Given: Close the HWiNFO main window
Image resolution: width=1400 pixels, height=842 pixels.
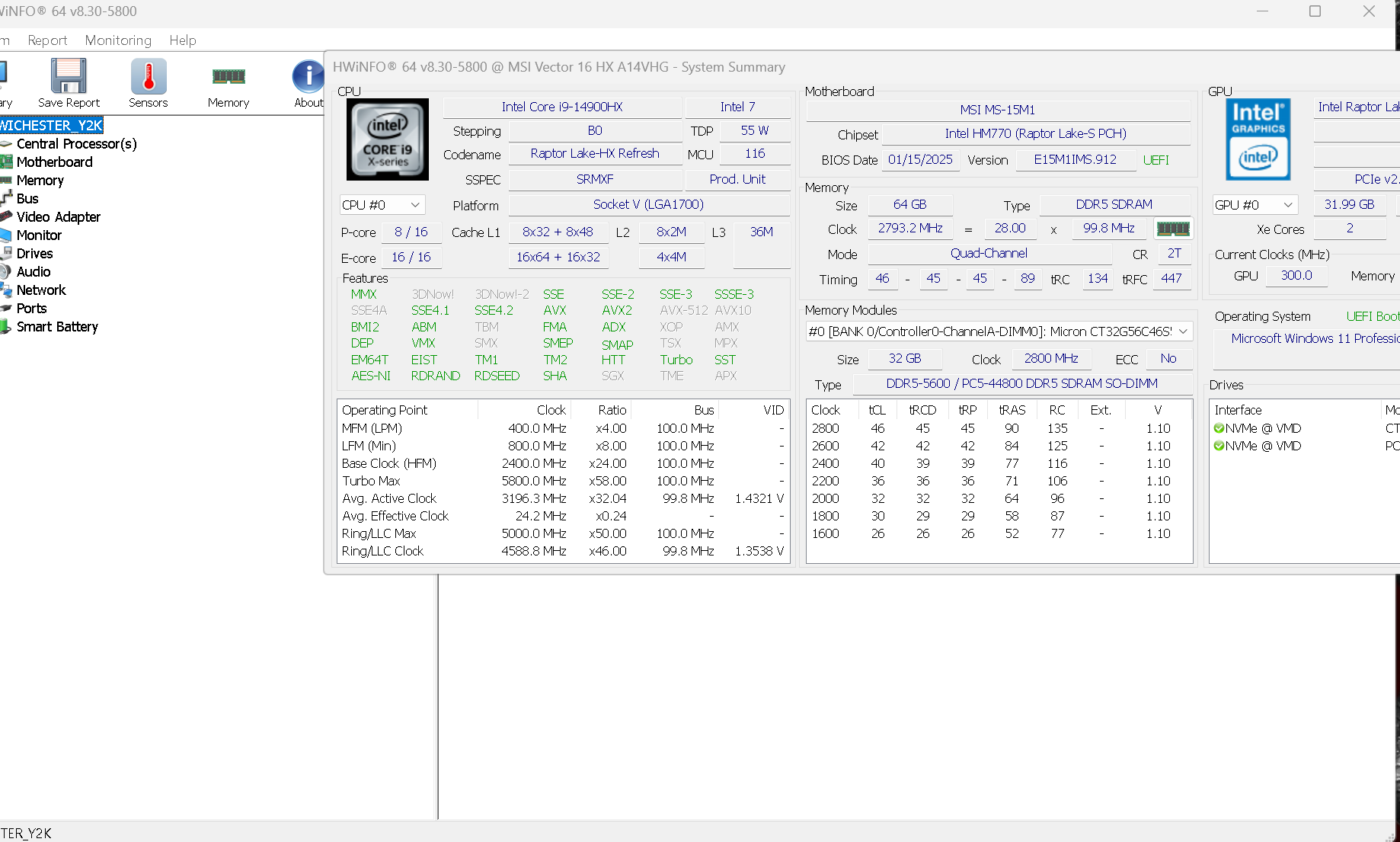Looking at the screenshot, I should click(1369, 11).
